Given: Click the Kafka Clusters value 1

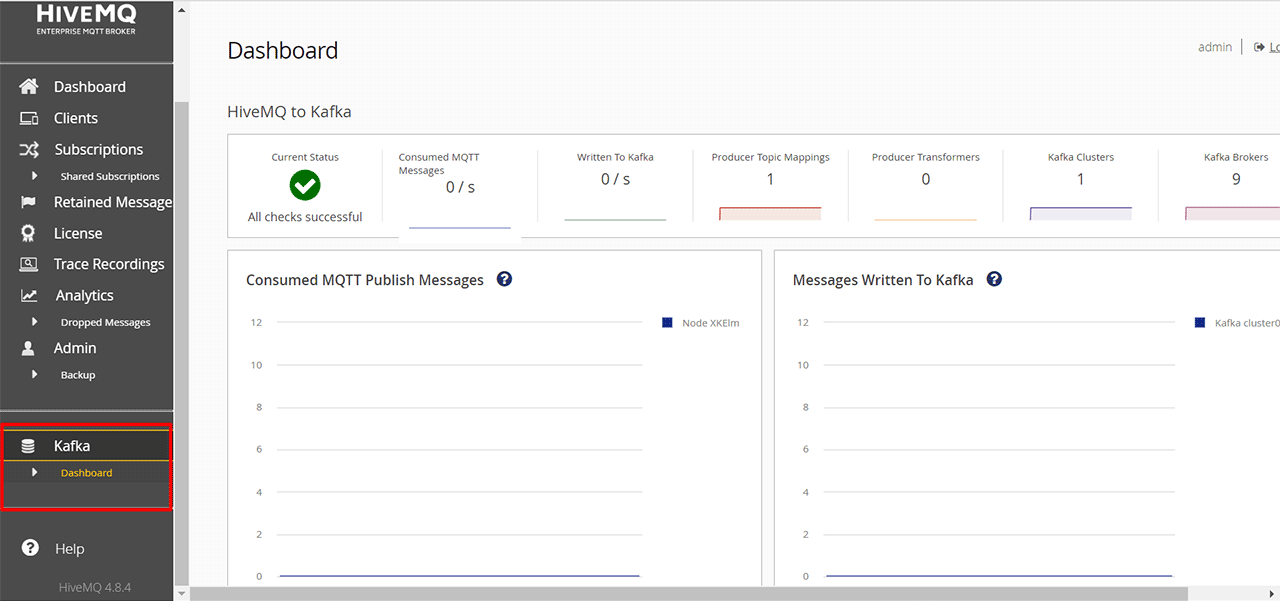Looking at the screenshot, I should (1081, 179).
